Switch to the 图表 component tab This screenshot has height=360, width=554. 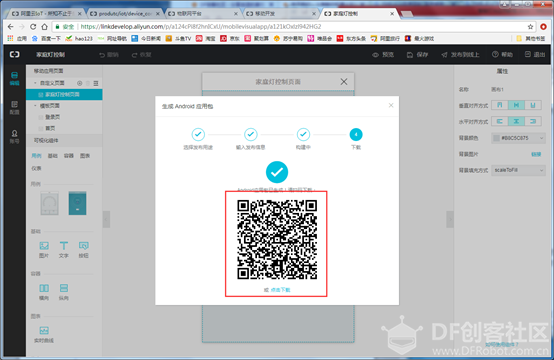pos(85,156)
